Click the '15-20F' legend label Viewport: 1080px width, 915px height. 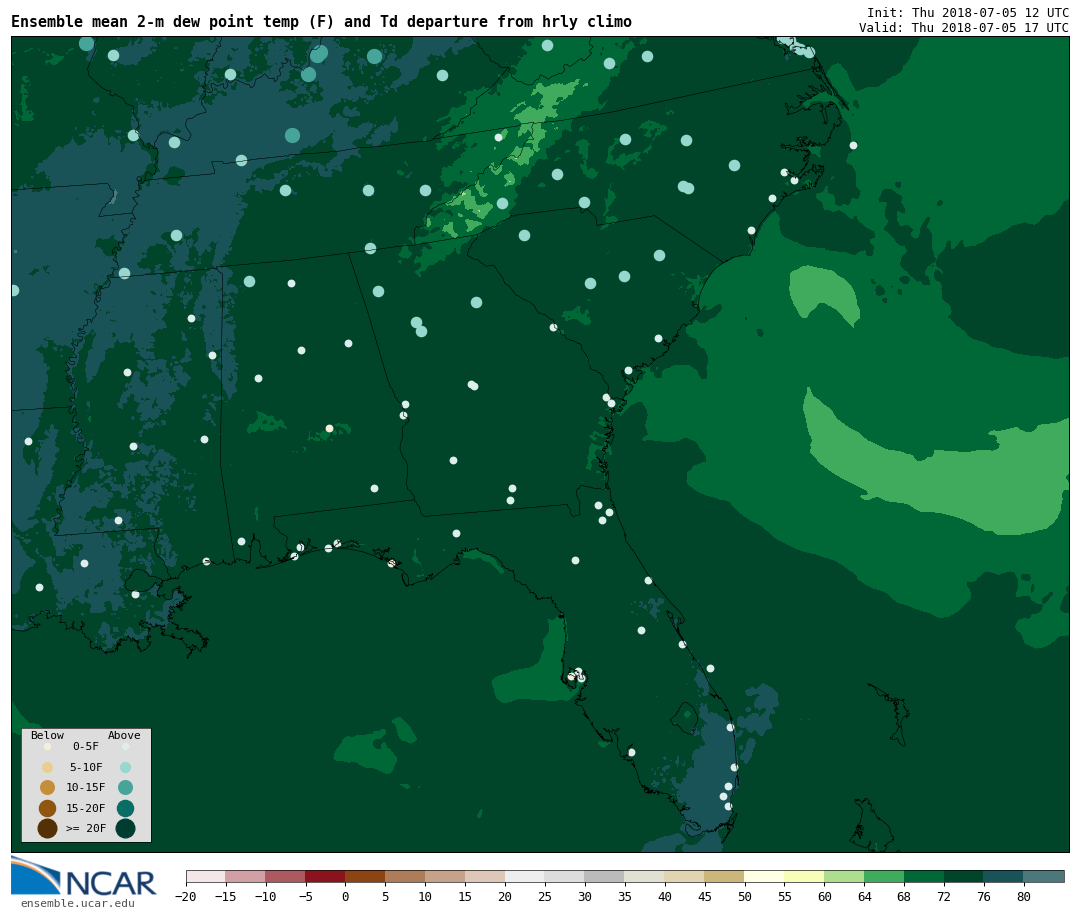(x=86, y=808)
